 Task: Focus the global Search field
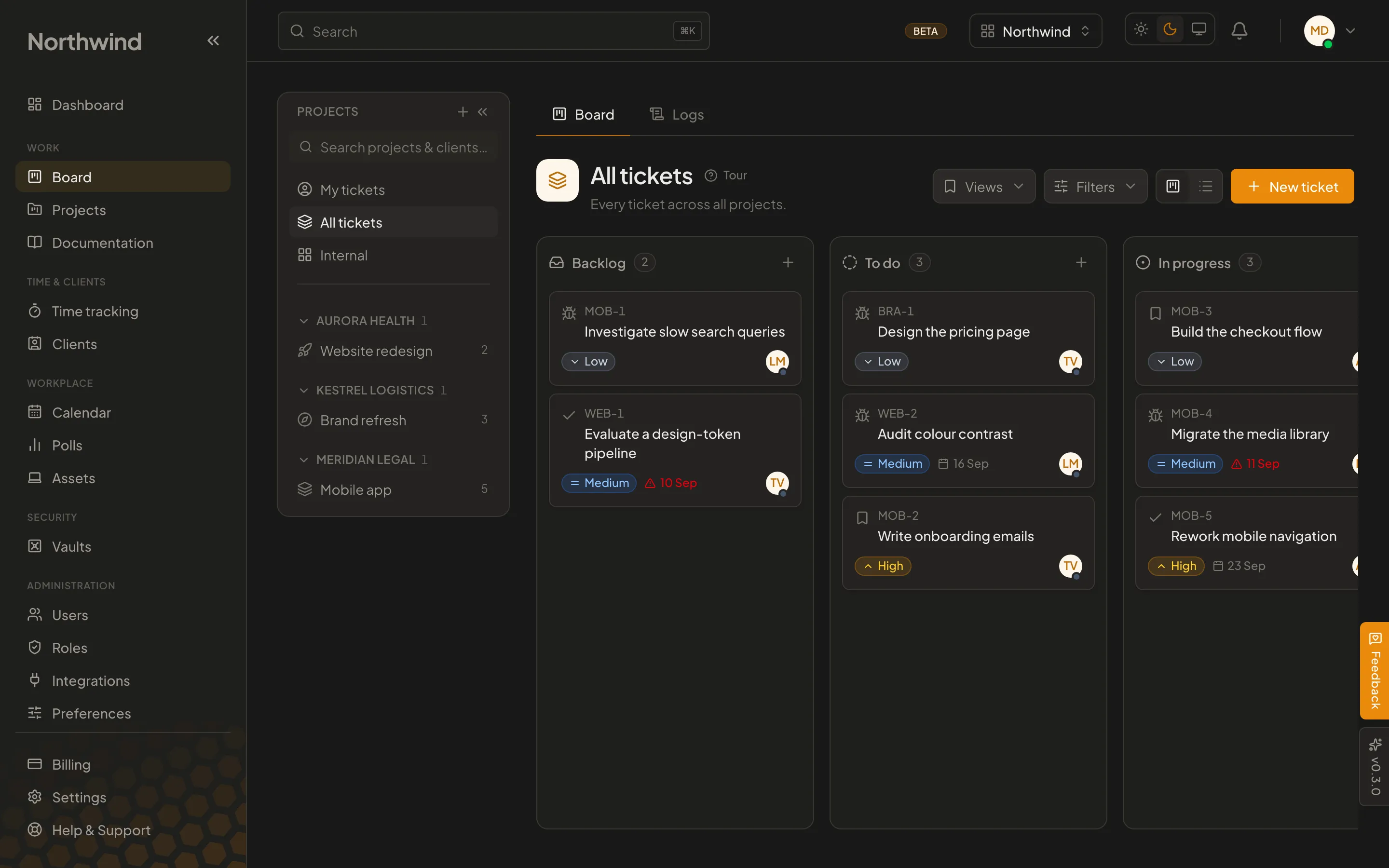pyautogui.click(x=493, y=31)
